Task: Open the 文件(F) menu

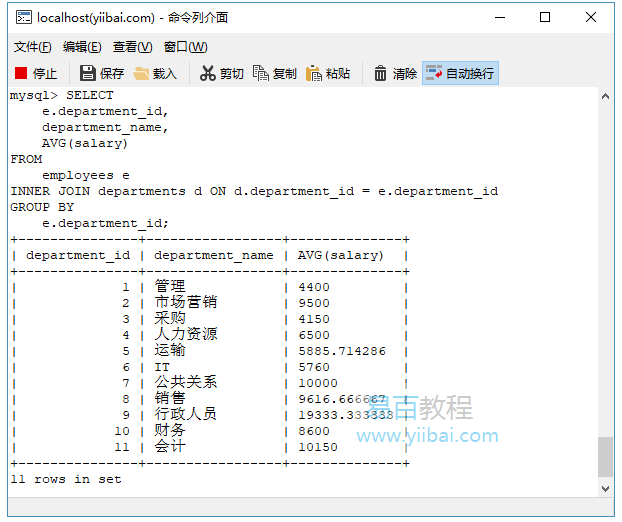Action: coord(33,47)
